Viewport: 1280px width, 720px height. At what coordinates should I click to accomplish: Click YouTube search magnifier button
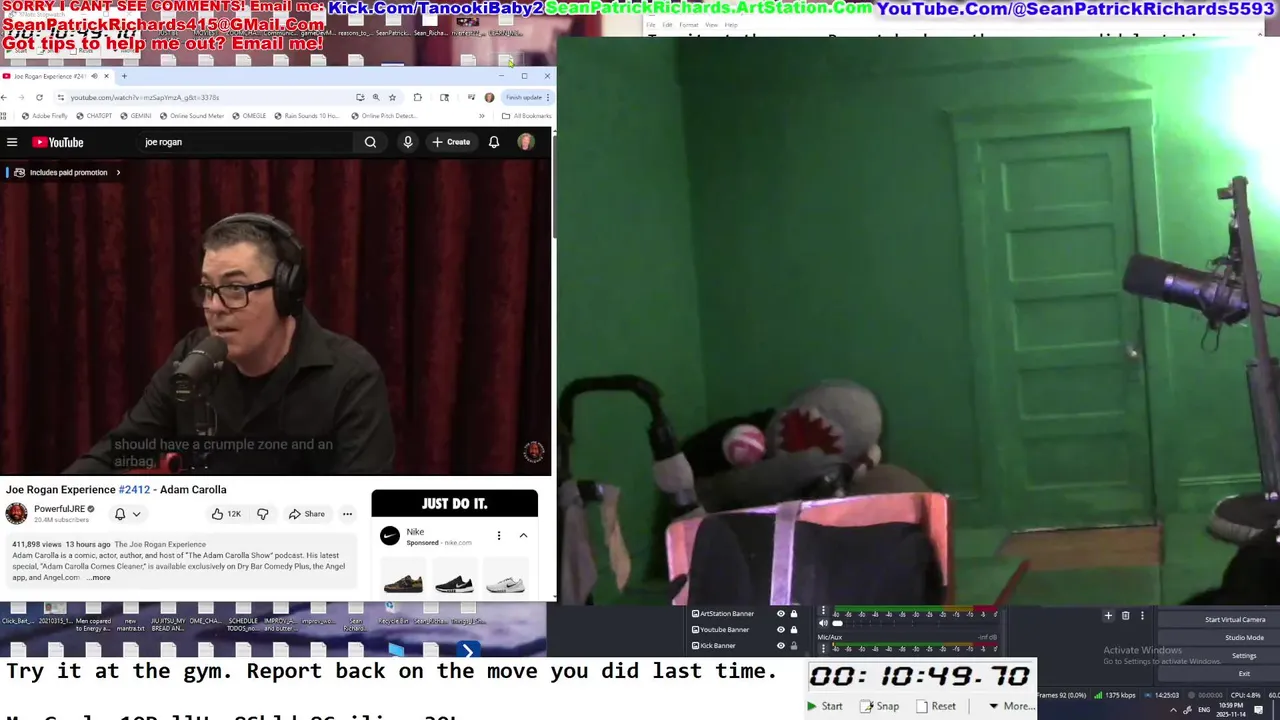pos(370,142)
